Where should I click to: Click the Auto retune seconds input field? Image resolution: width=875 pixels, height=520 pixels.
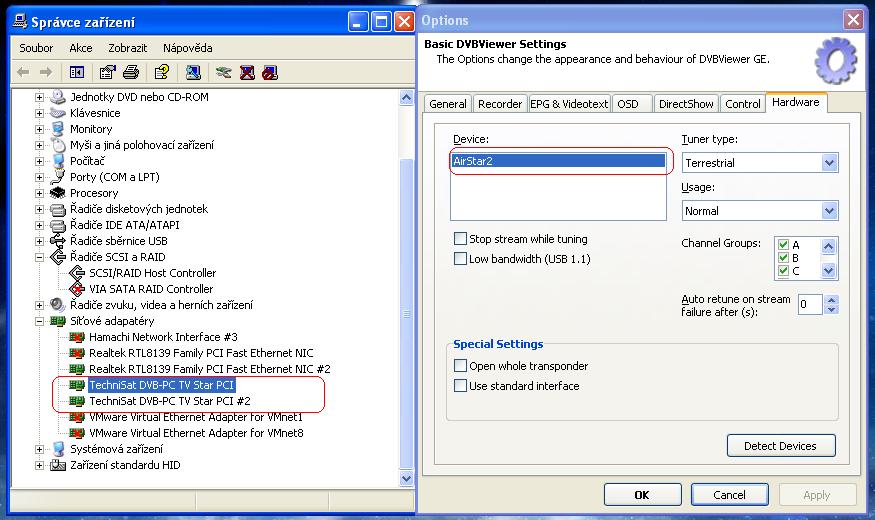click(811, 305)
